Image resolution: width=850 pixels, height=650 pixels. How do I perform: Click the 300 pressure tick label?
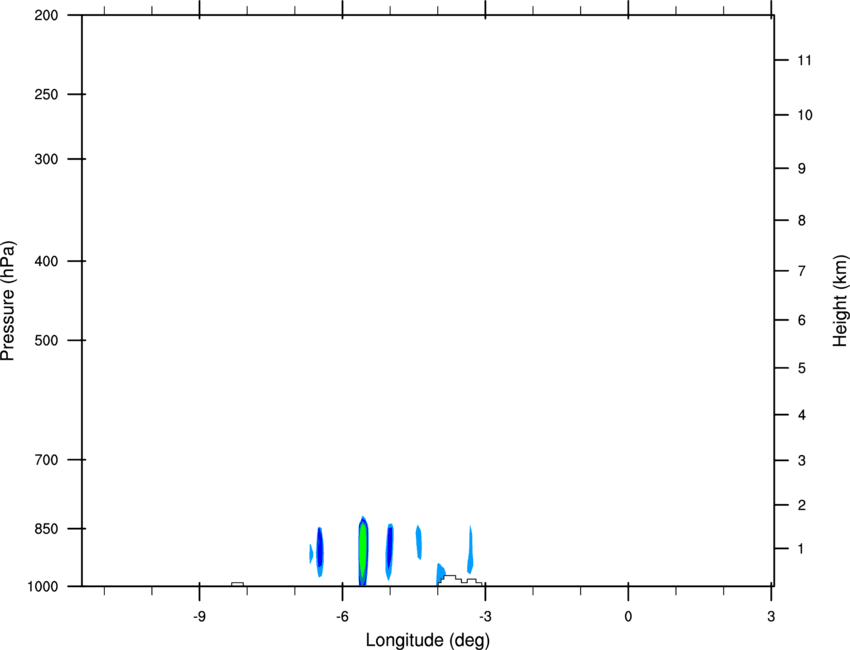tap(46, 159)
